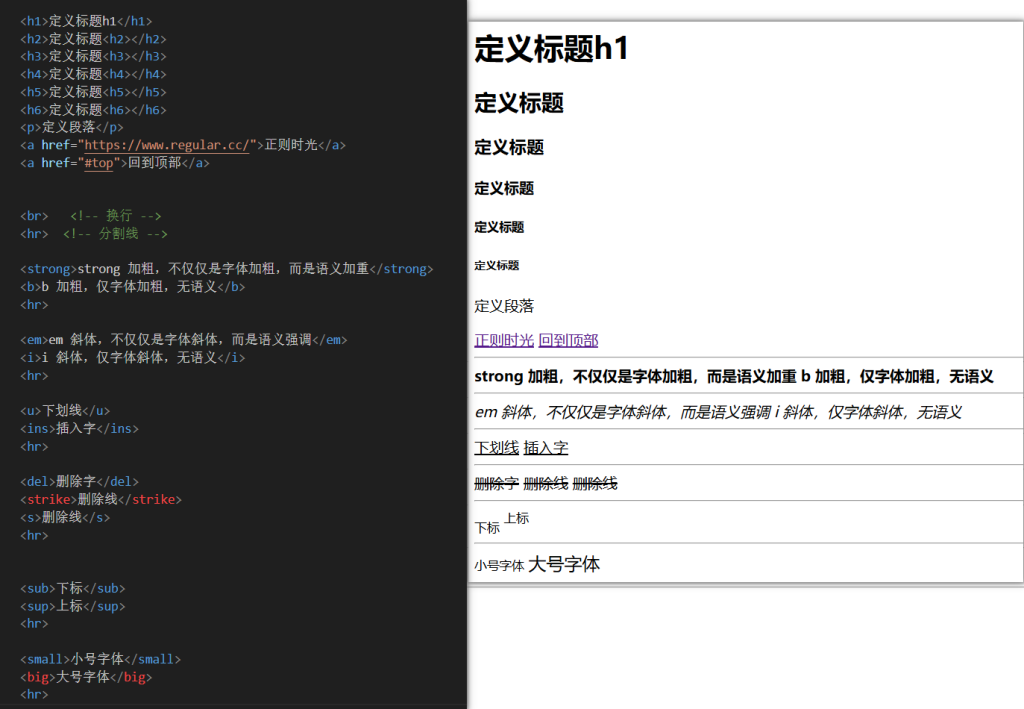Click the #top href value in code
Image resolution: width=1024 pixels, height=709 pixels.
100,163
